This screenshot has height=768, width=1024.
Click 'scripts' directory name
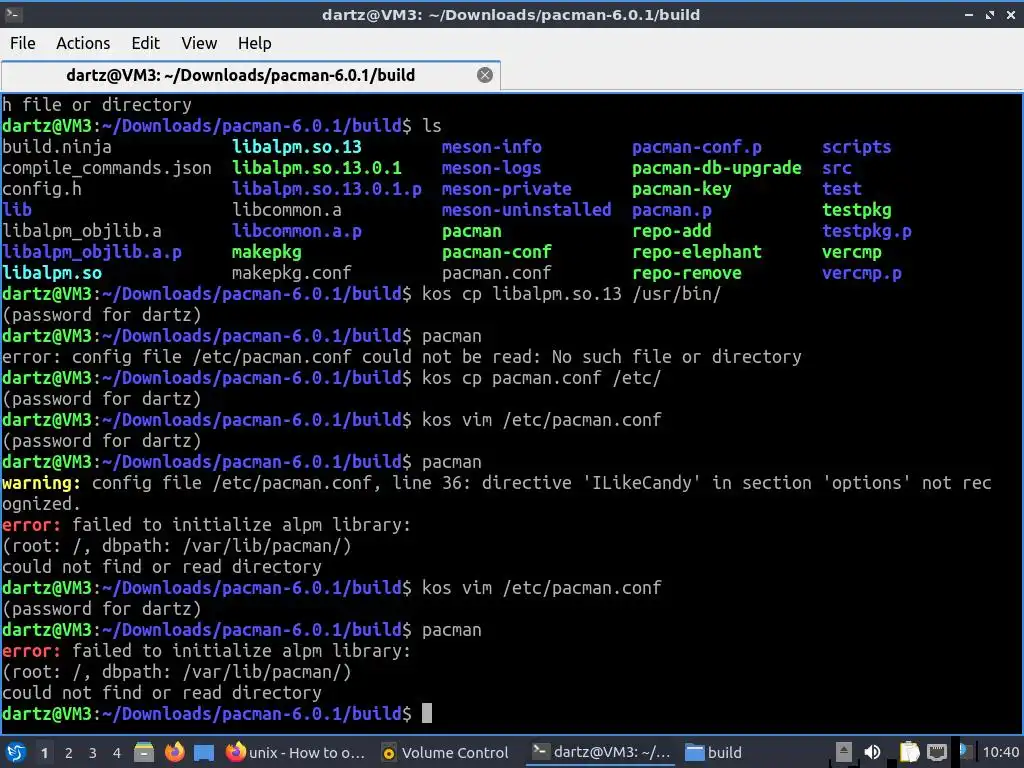click(856, 147)
